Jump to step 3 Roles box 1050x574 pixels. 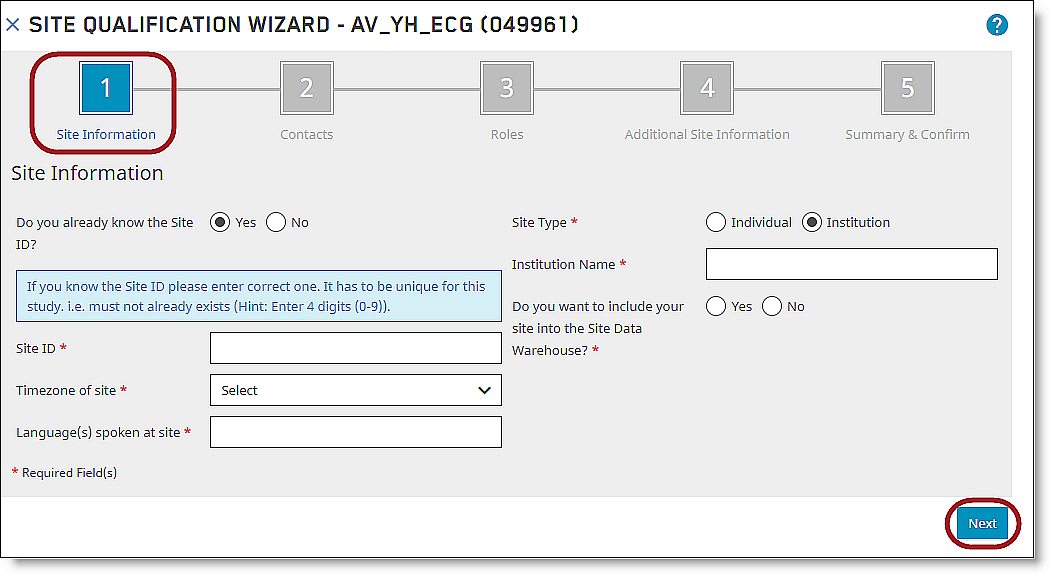pyautogui.click(x=506, y=88)
